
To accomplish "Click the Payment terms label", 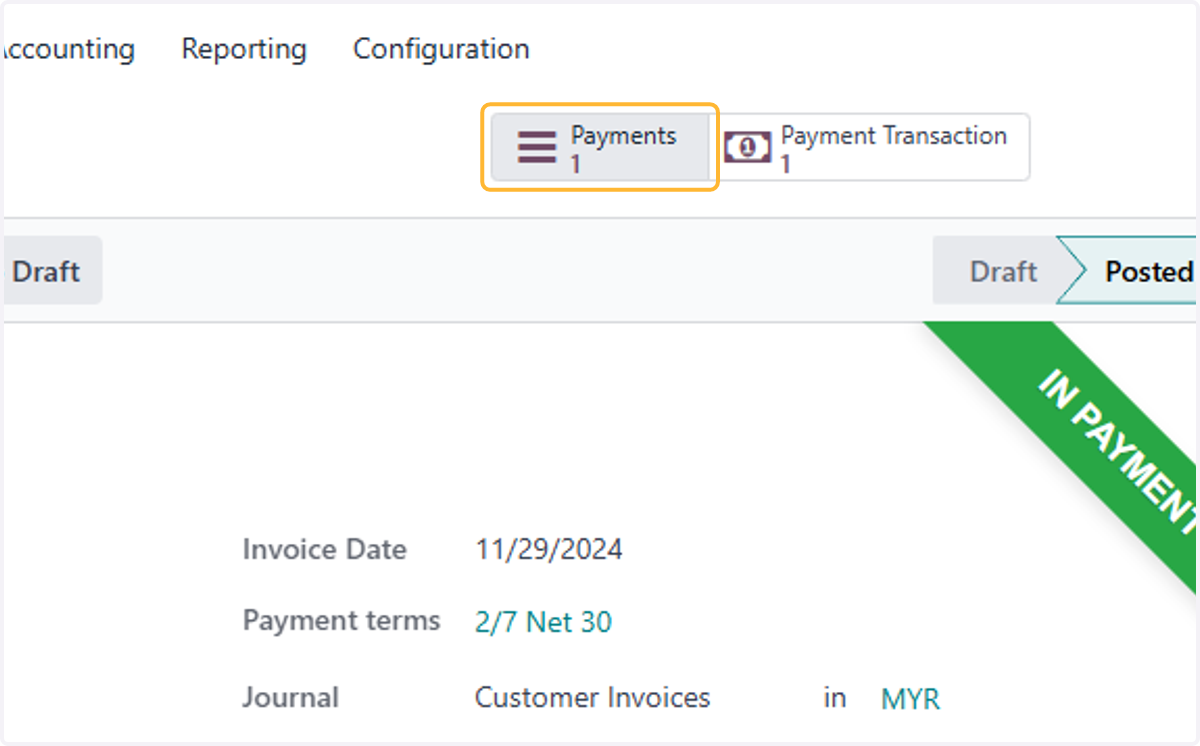I will click(341, 621).
